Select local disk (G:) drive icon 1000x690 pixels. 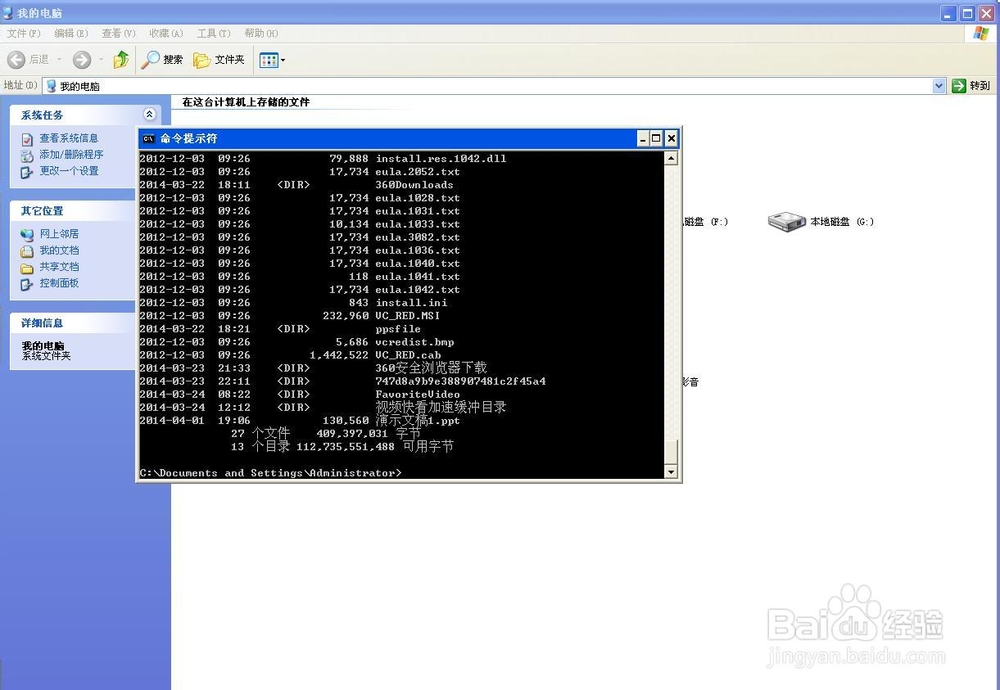point(786,222)
